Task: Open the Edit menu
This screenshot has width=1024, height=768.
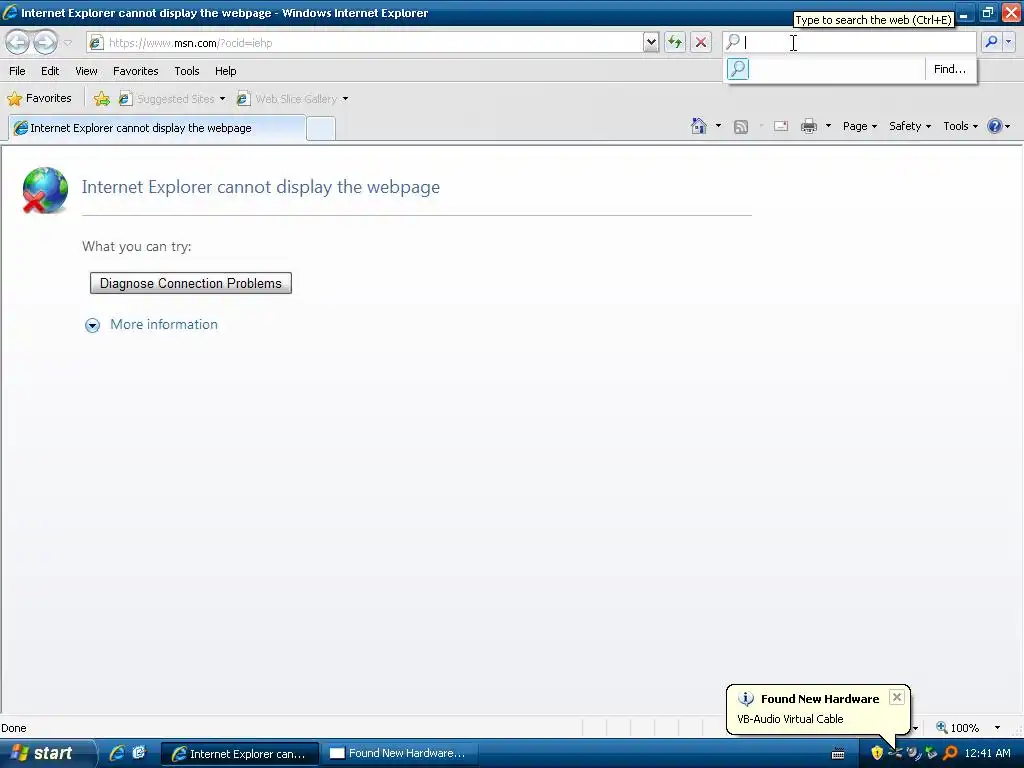Action: [x=50, y=71]
